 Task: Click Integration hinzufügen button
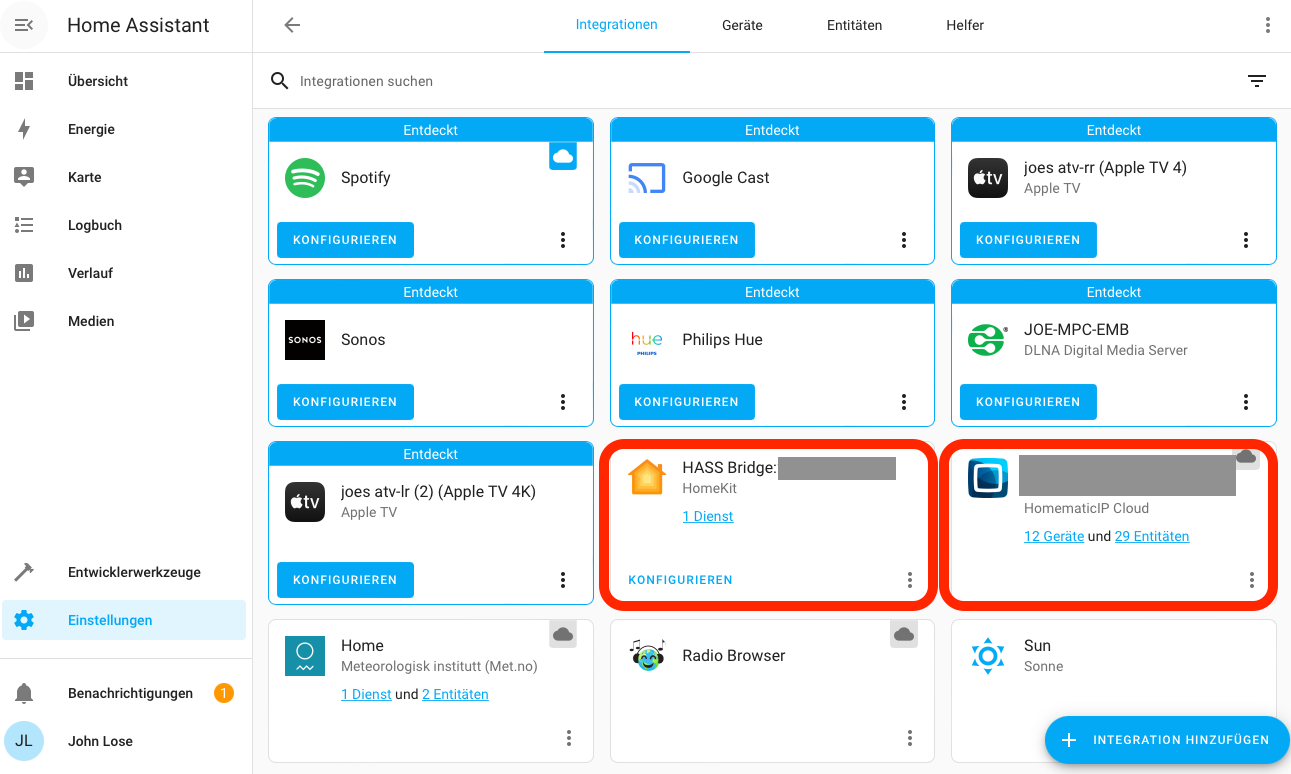click(1167, 740)
